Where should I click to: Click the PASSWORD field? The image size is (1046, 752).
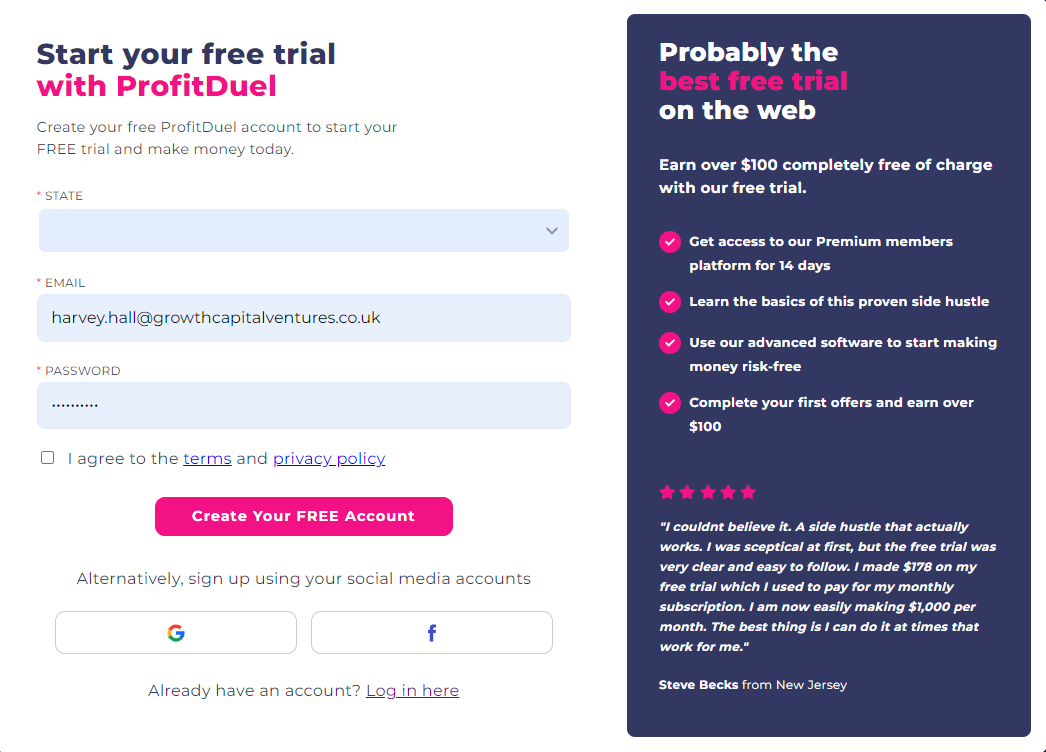304,405
